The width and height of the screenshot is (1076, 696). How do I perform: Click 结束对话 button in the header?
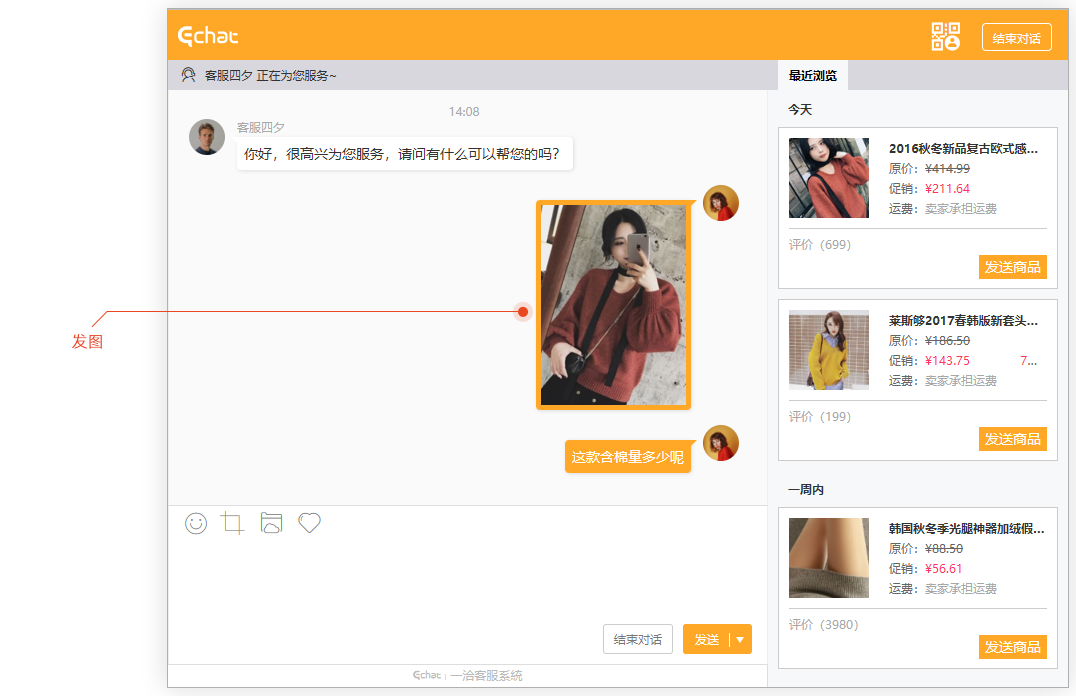[x=1016, y=38]
